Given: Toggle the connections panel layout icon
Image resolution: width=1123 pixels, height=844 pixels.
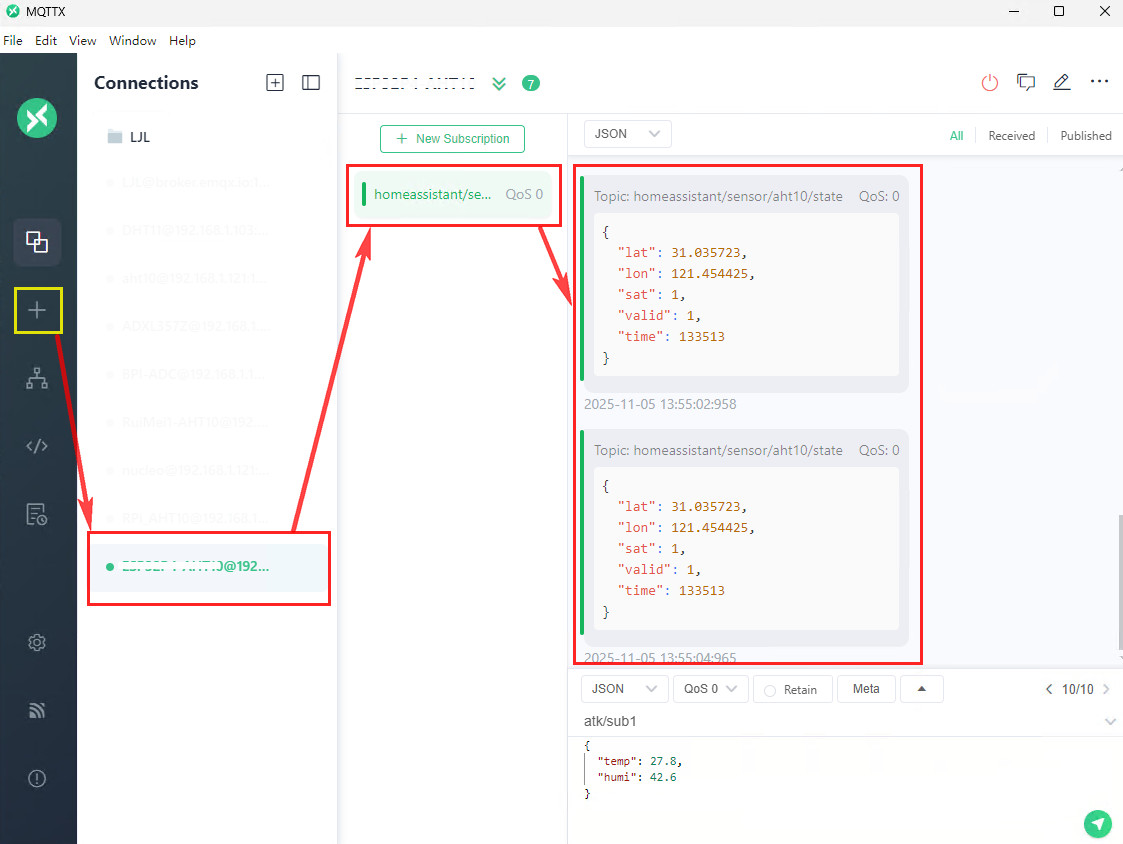Looking at the screenshot, I should (311, 82).
